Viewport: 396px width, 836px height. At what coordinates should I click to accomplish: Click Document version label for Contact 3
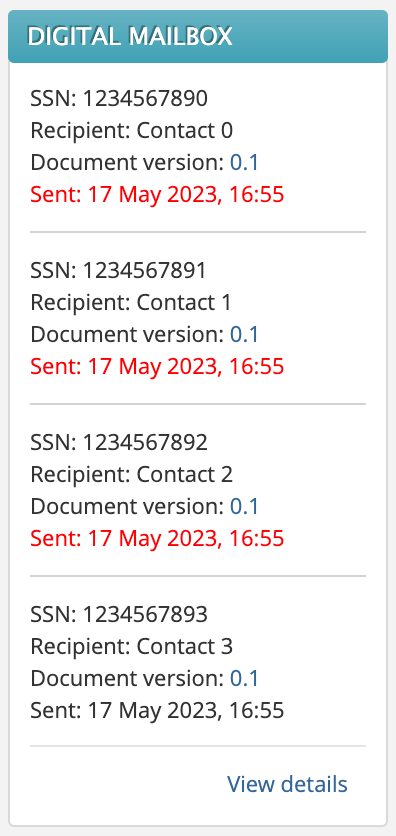pyautogui.click(x=127, y=679)
